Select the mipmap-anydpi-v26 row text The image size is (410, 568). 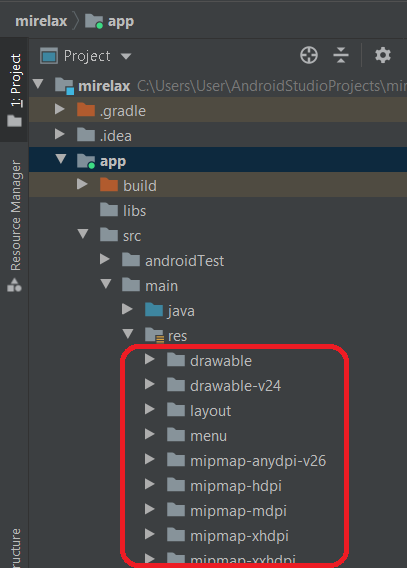coord(258,461)
